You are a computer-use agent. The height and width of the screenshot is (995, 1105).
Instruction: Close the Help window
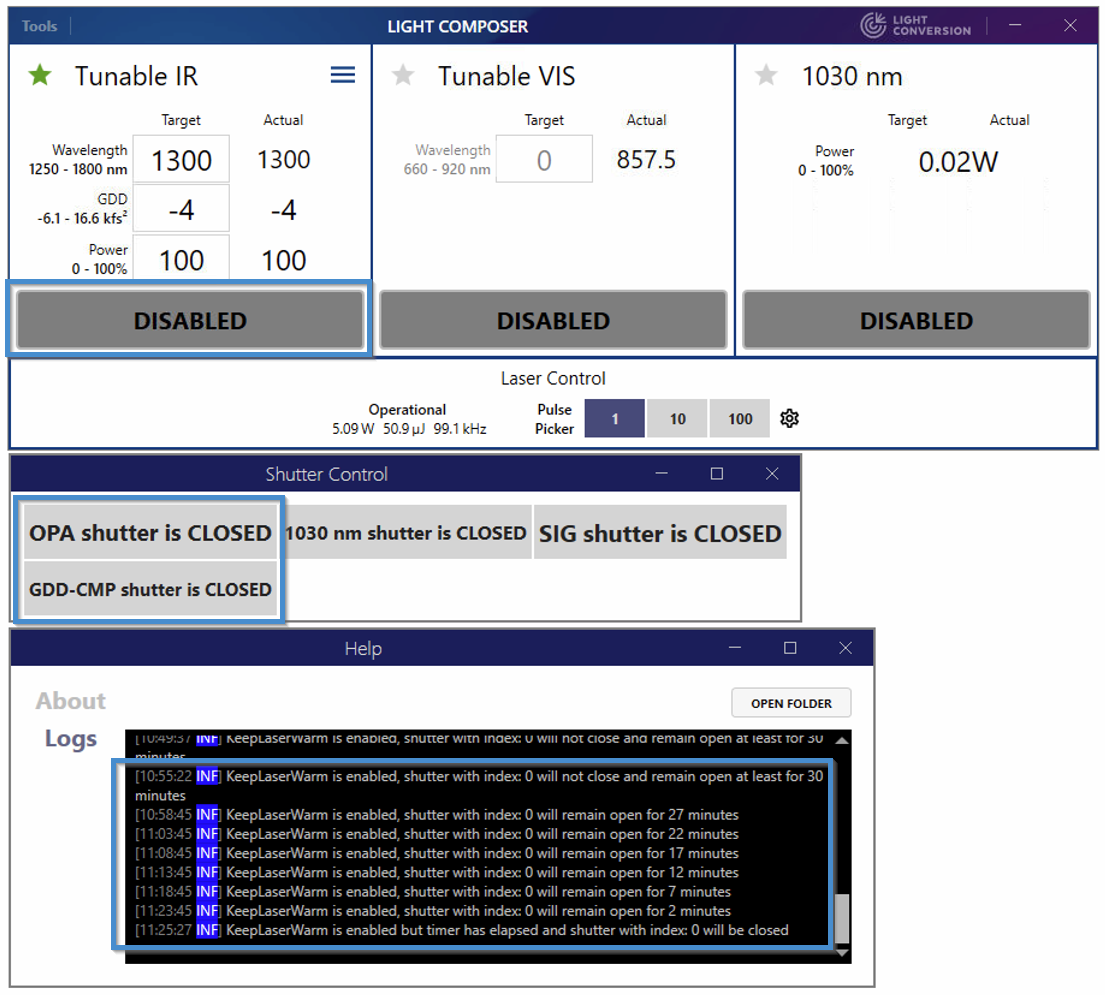pyautogui.click(x=846, y=648)
